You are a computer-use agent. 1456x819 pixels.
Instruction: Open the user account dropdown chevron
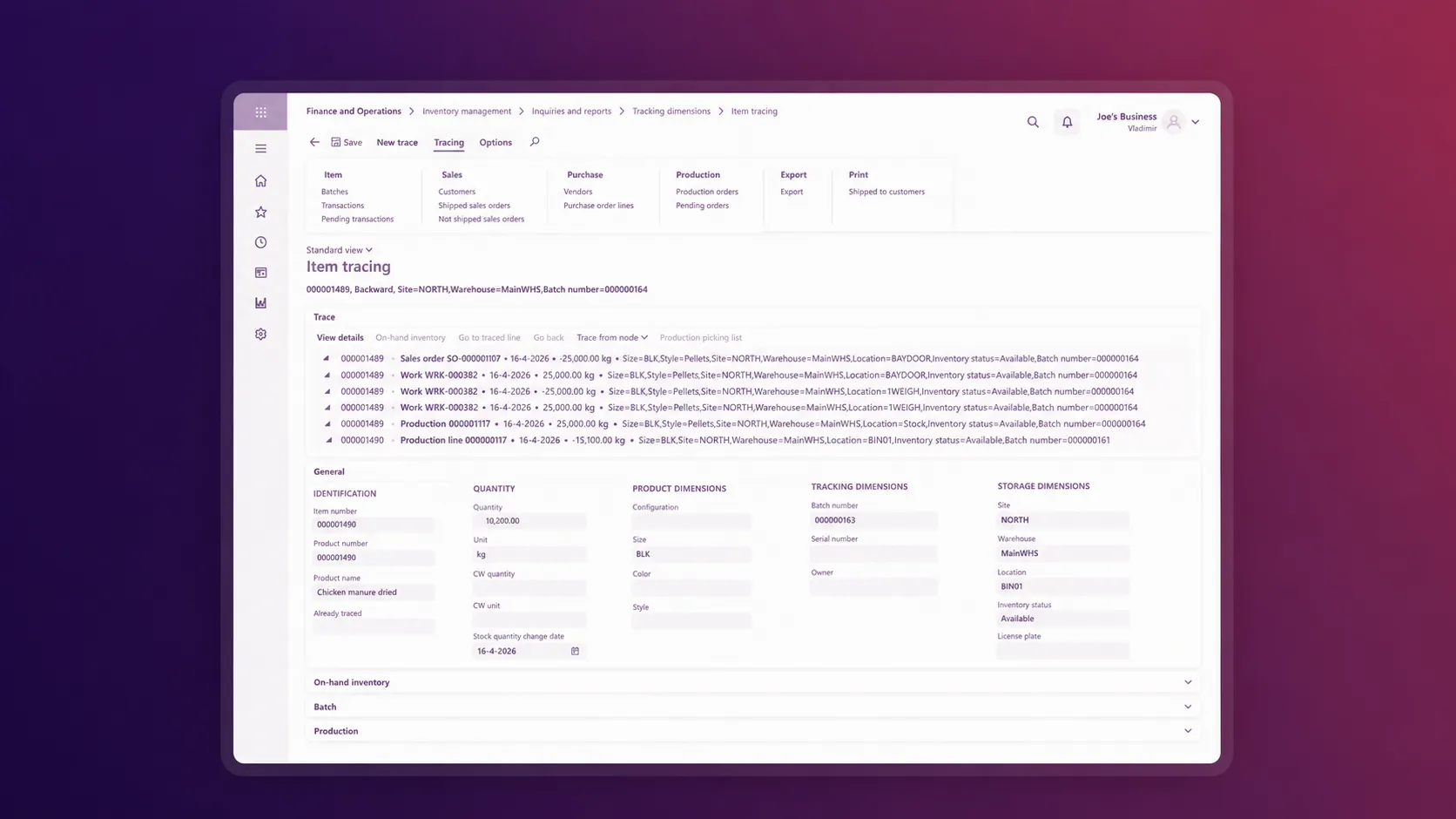(x=1196, y=122)
